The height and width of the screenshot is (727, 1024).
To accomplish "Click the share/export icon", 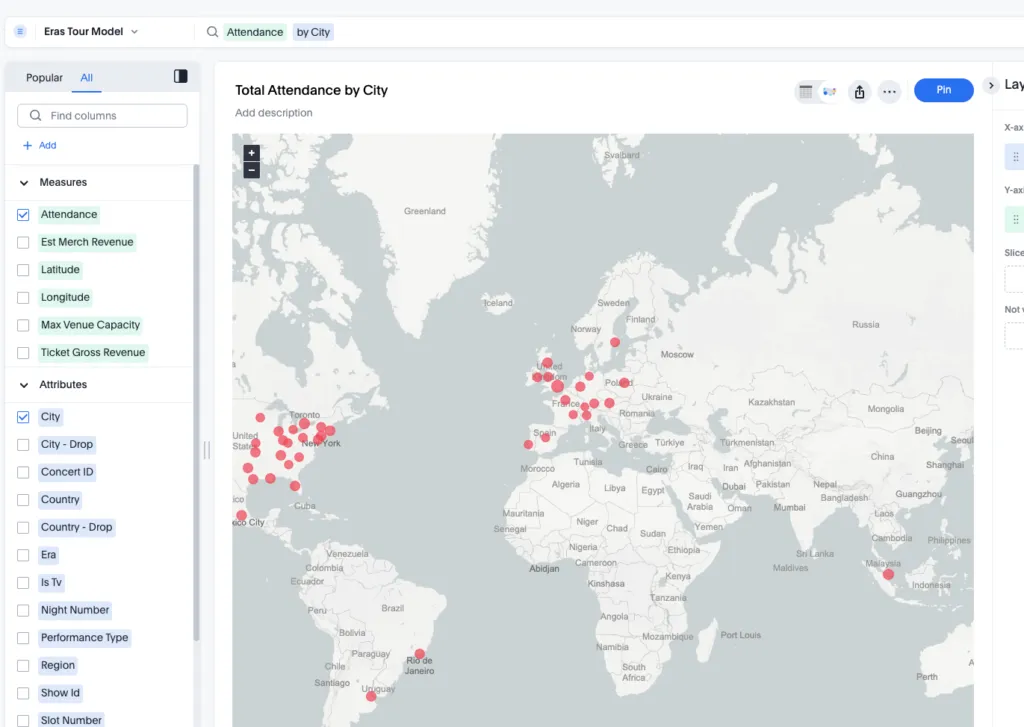I will coord(859,92).
